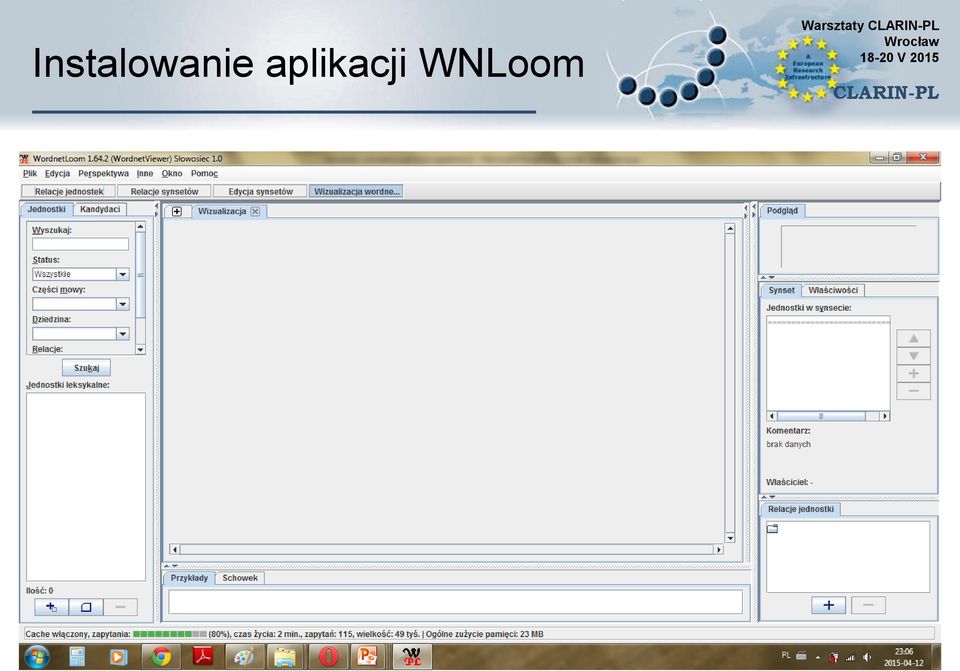Move synset unit down with triangle button
This screenshot has height=671, width=960.
click(x=913, y=356)
